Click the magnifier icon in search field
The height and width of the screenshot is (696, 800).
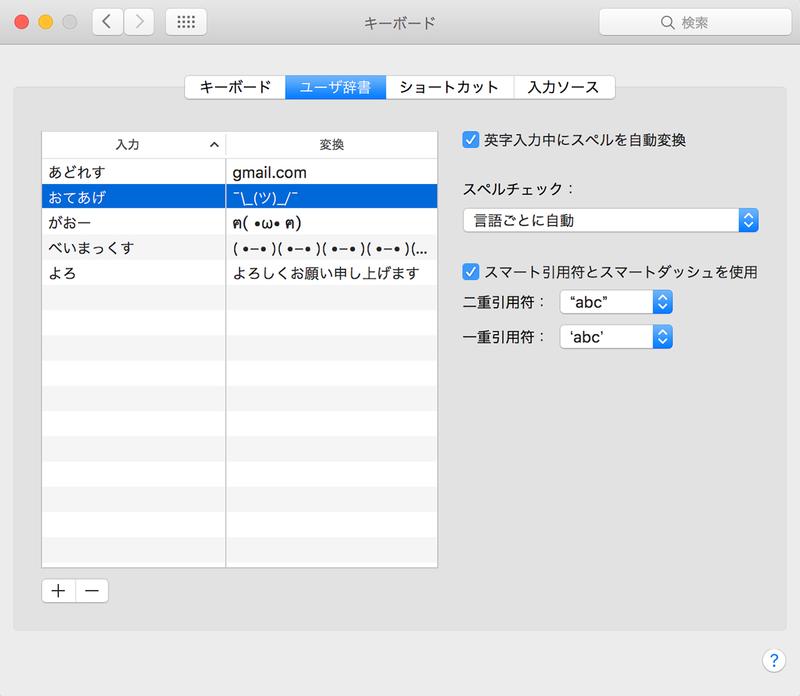[x=667, y=22]
